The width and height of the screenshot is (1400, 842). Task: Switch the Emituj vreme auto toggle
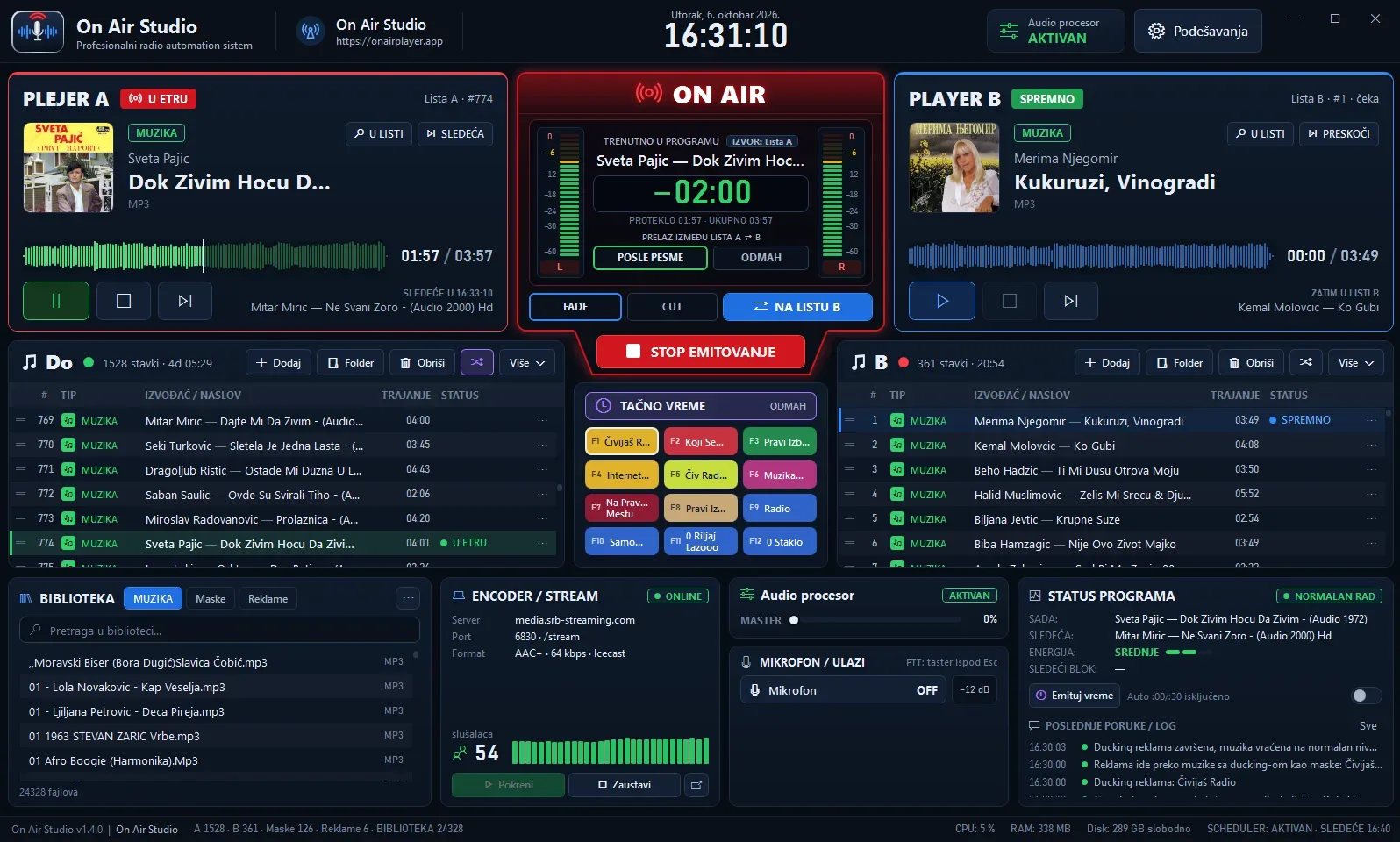click(1365, 696)
